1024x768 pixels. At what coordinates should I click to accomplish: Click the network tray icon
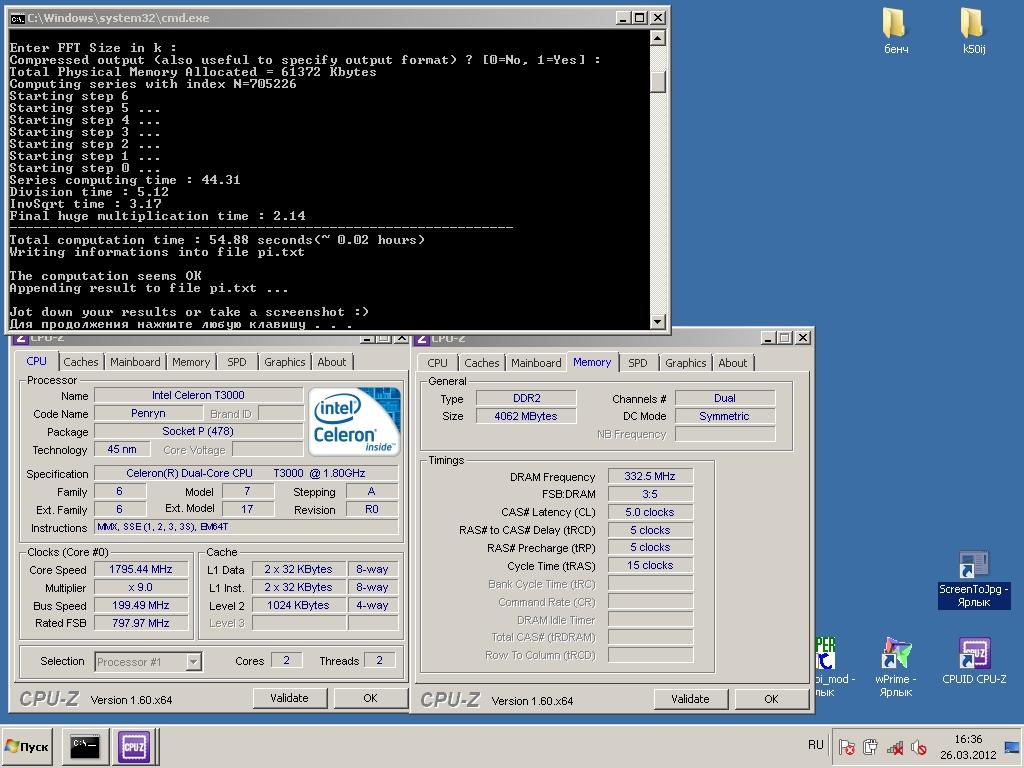[x=895, y=746]
